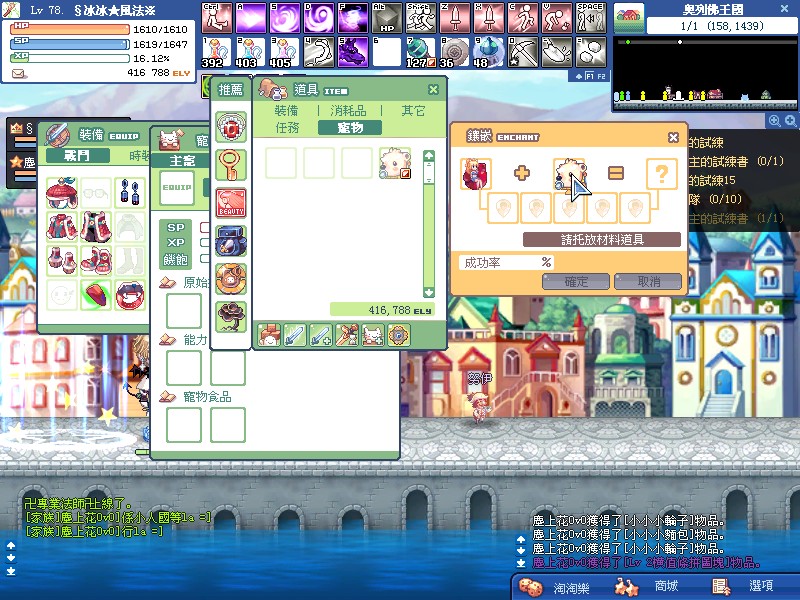
Task: Click the 推薦 header button
Action: [x=231, y=90]
